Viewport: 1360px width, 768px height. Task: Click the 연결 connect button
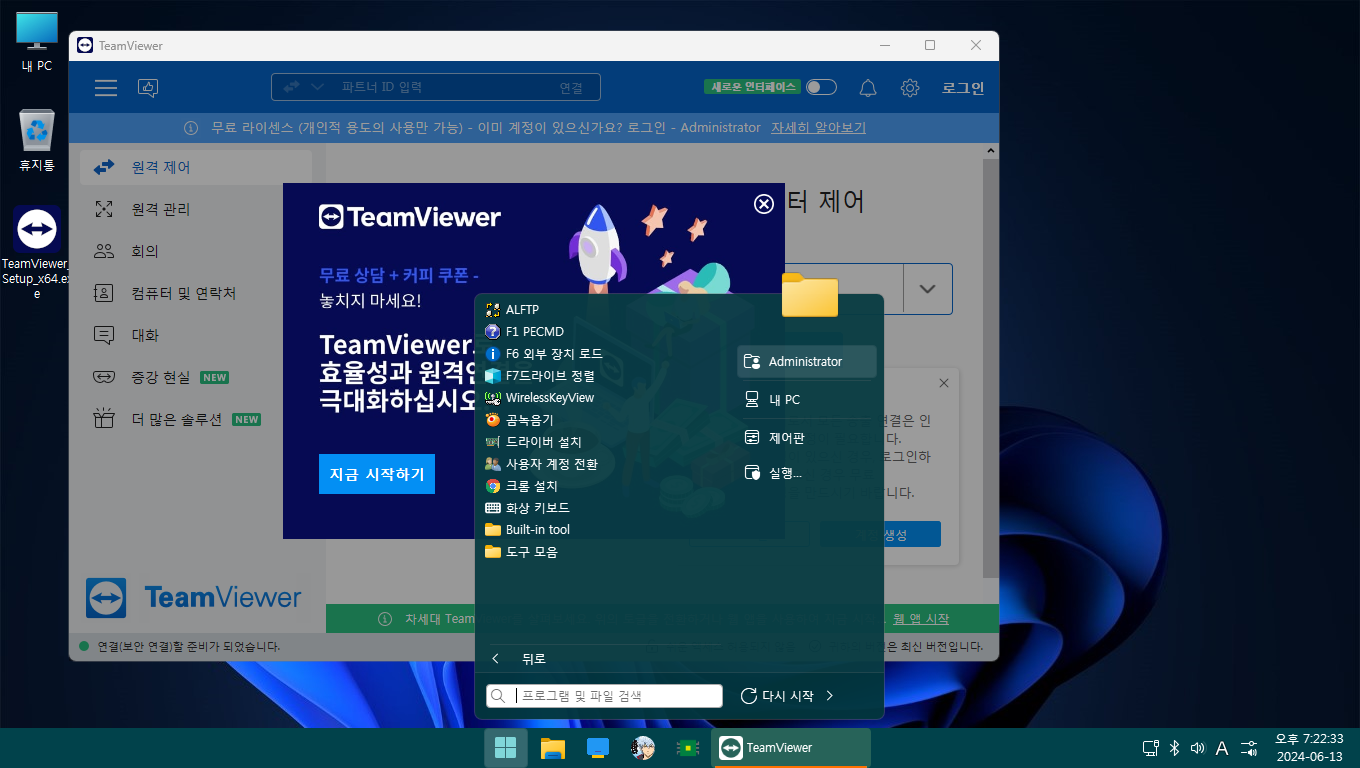pos(571,88)
